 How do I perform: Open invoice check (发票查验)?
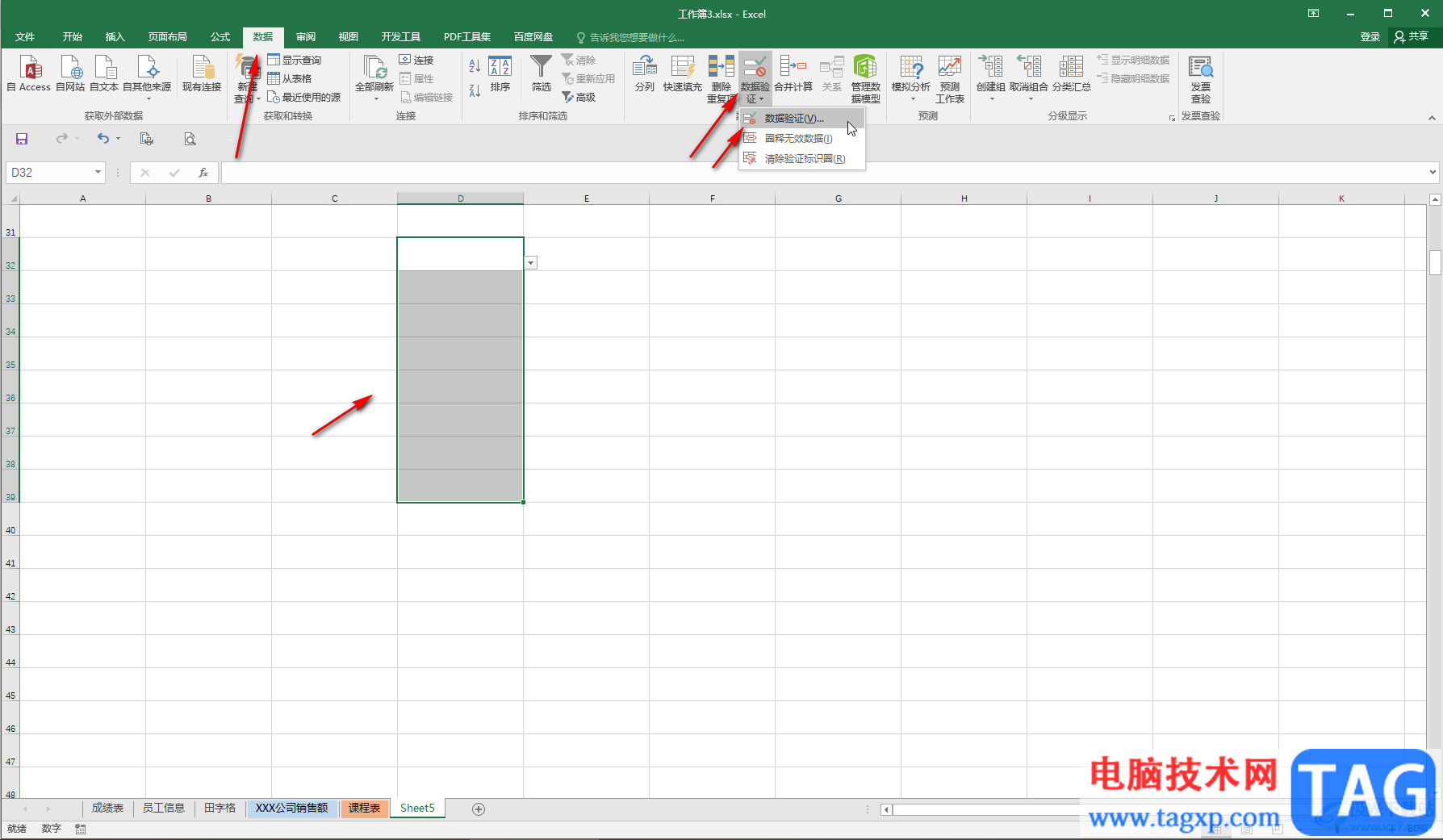(1201, 78)
